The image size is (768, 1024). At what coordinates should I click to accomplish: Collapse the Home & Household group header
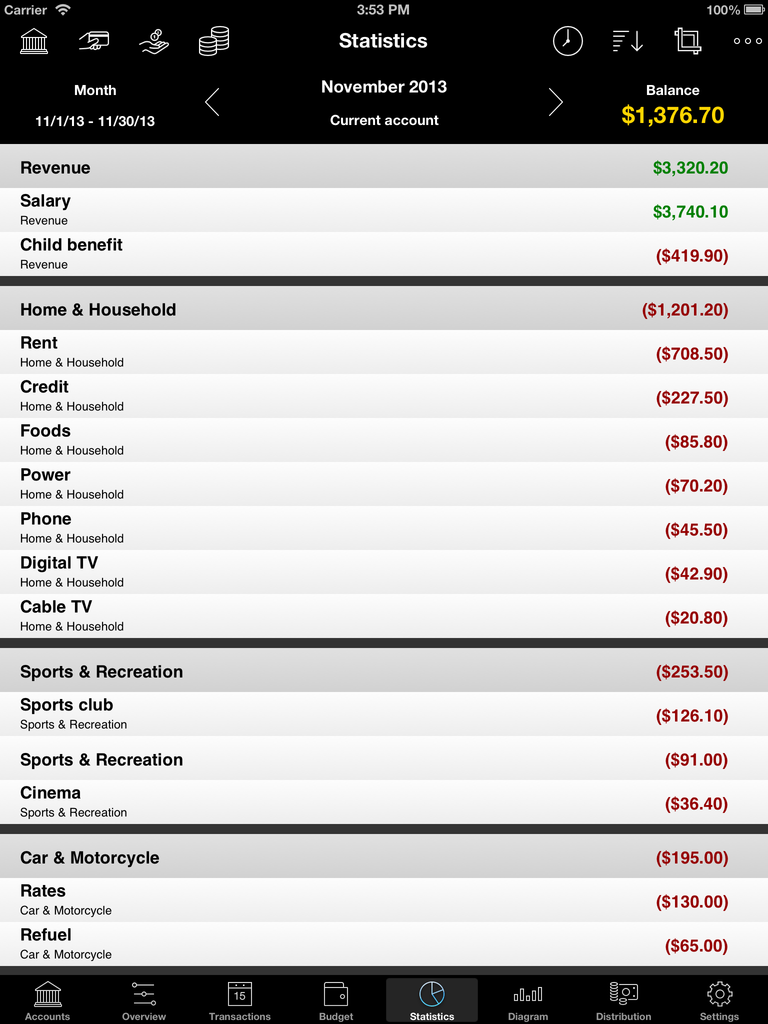tap(384, 310)
